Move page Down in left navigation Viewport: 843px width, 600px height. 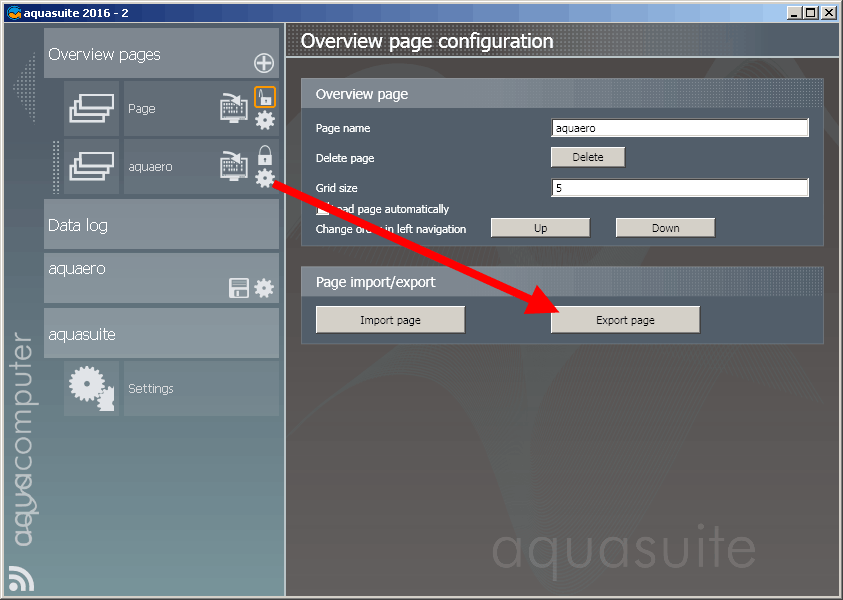pos(665,228)
